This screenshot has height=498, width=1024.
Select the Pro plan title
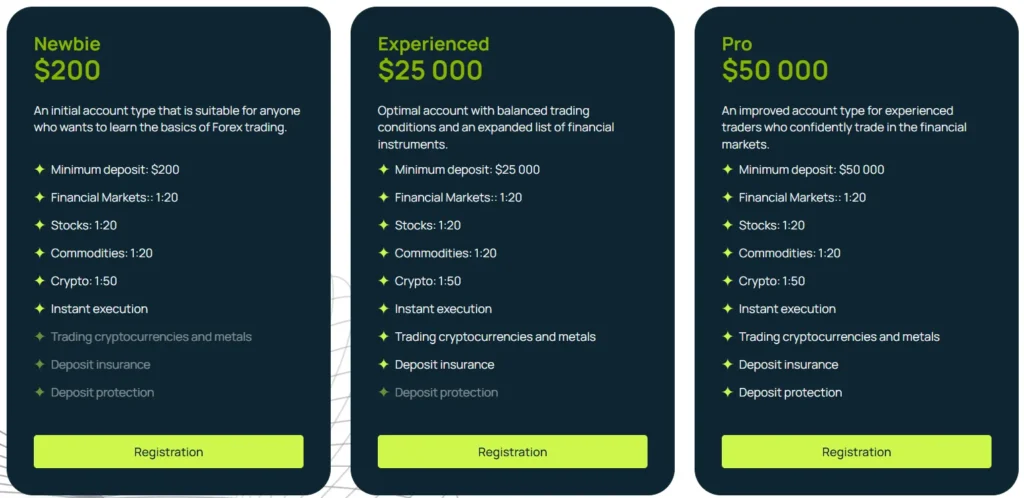pyautogui.click(x=737, y=44)
